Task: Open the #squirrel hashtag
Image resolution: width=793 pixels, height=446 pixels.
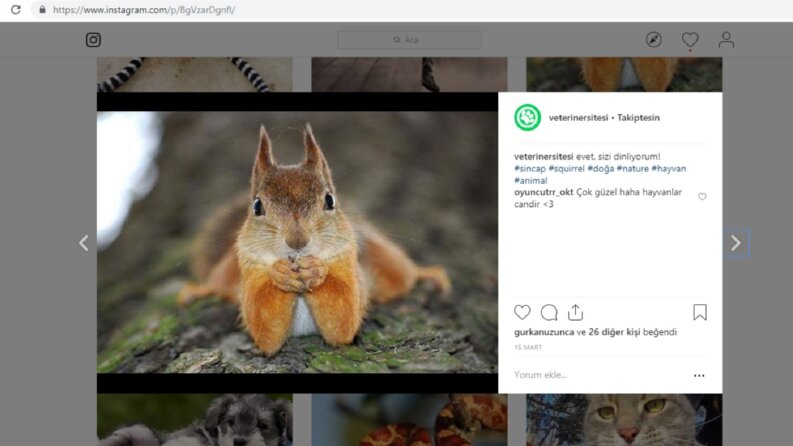Action: pos(566,168)
